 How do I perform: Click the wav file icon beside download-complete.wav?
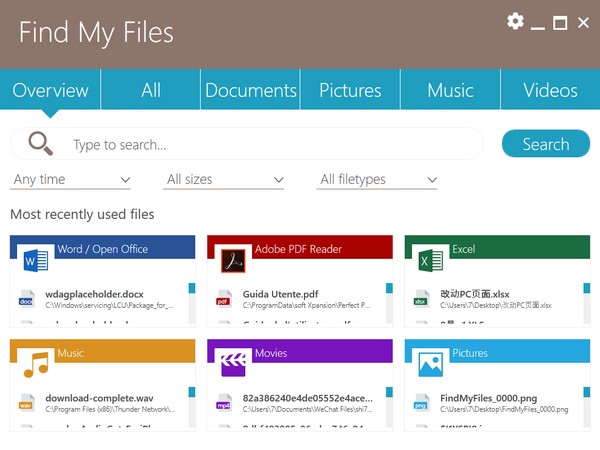[26, 403]
